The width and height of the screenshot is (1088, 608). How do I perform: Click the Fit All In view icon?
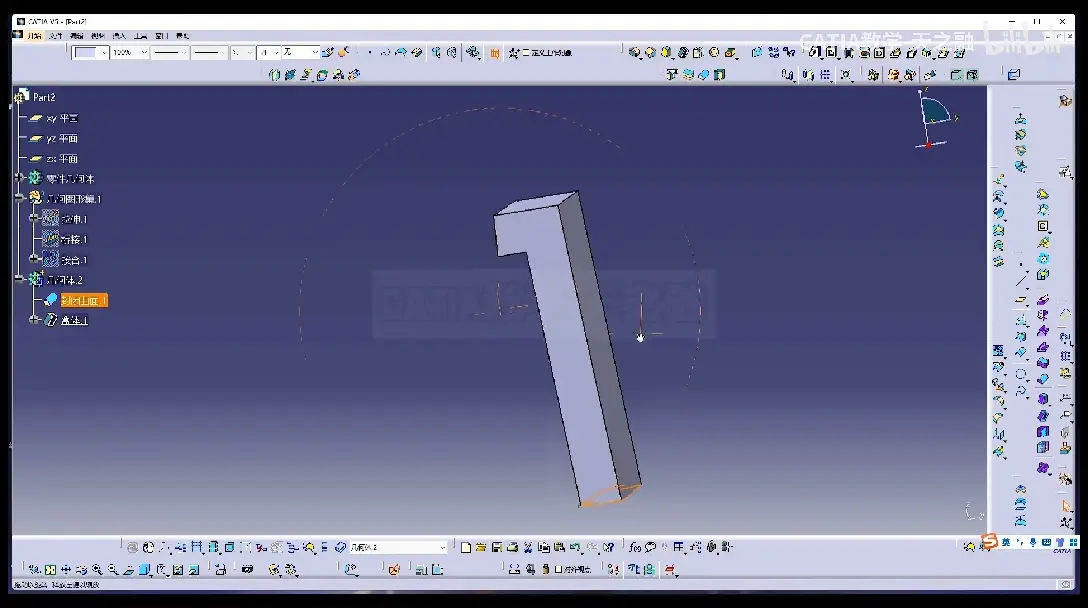coord(50,570)
